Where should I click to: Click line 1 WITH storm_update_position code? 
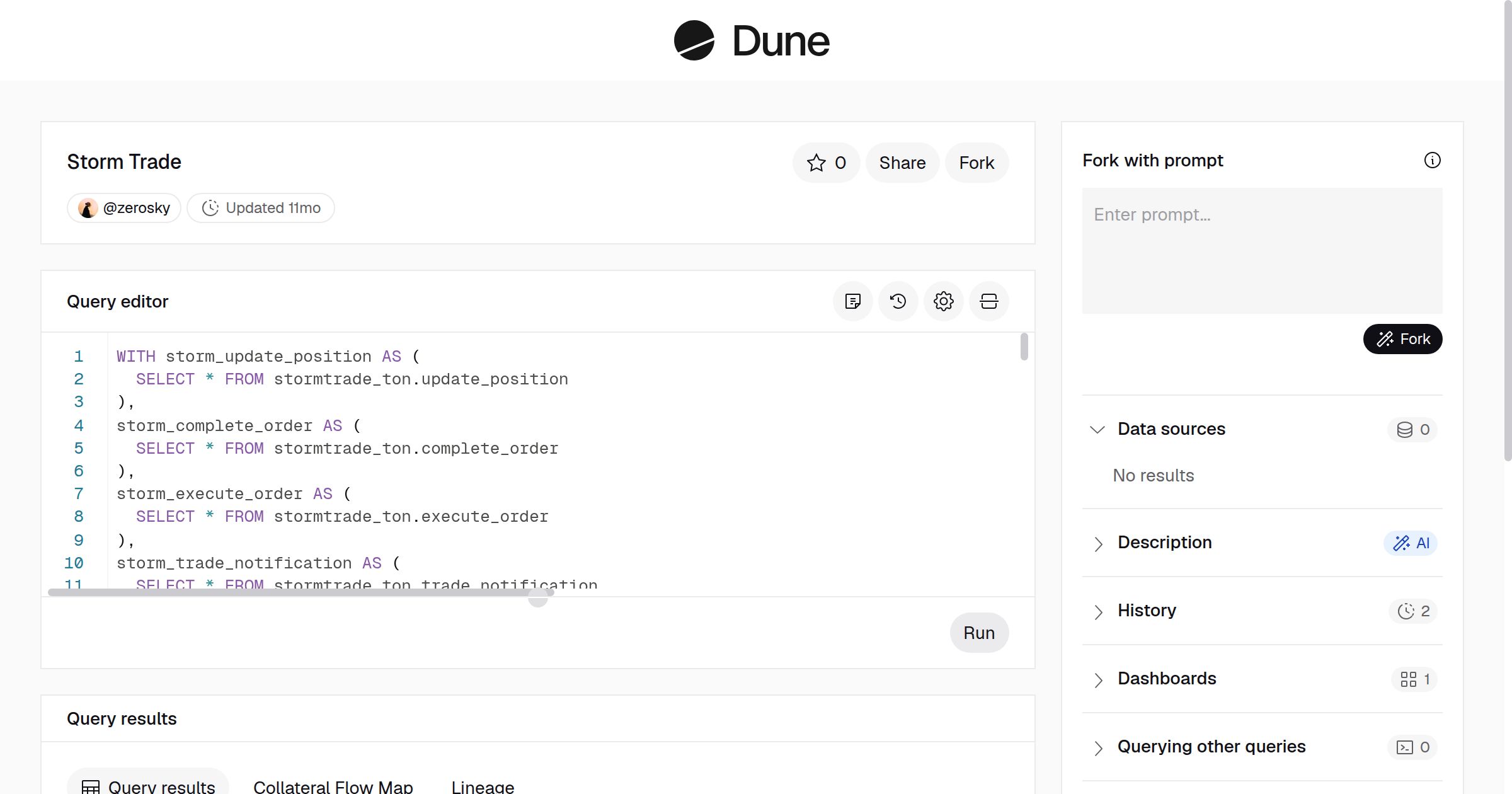coord(268,357)
